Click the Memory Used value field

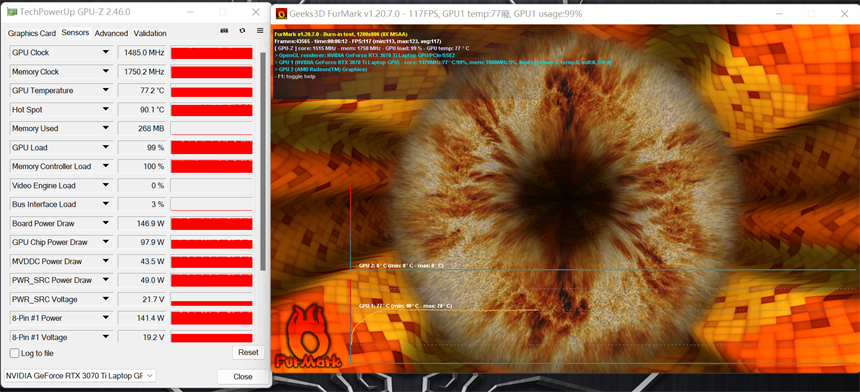coord(142,128)
